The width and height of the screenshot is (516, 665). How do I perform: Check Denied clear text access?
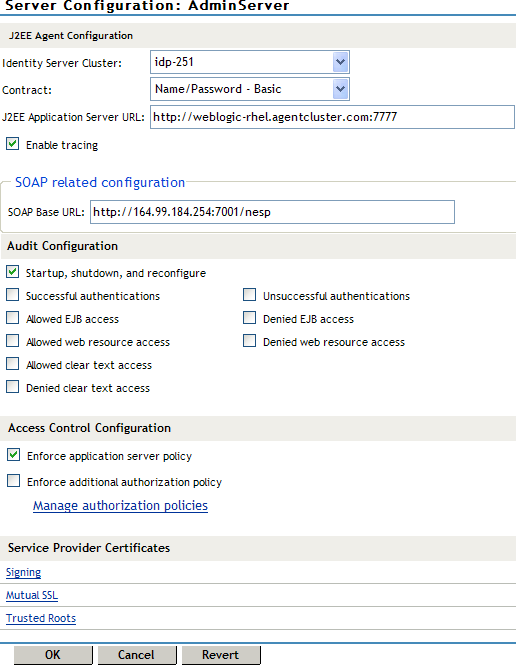tap(13, 387)
